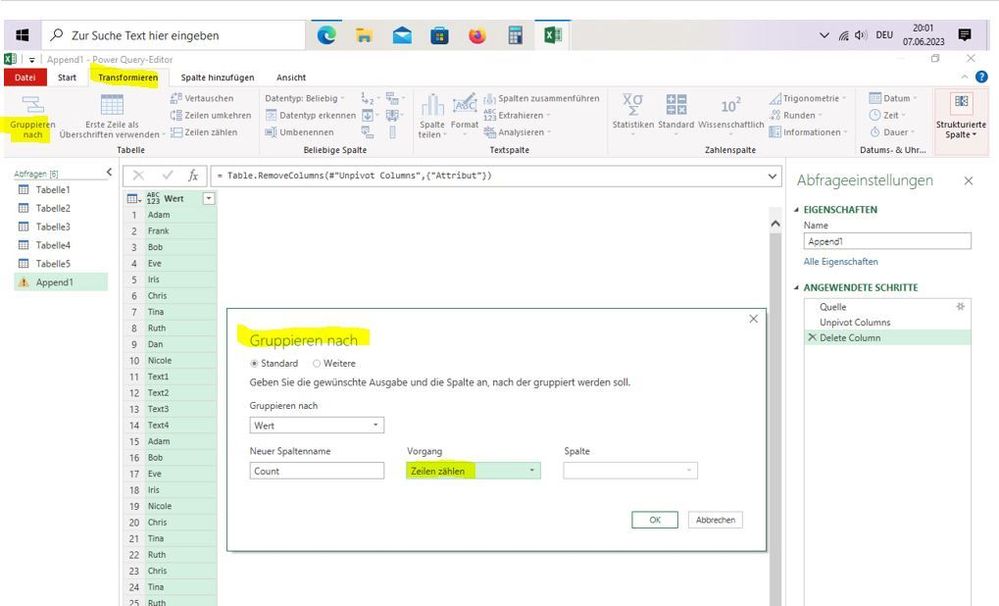Click Zeilen zählen in the Tabelle group
The height and width of the screenshot is (606, 999).
(204, 132)
